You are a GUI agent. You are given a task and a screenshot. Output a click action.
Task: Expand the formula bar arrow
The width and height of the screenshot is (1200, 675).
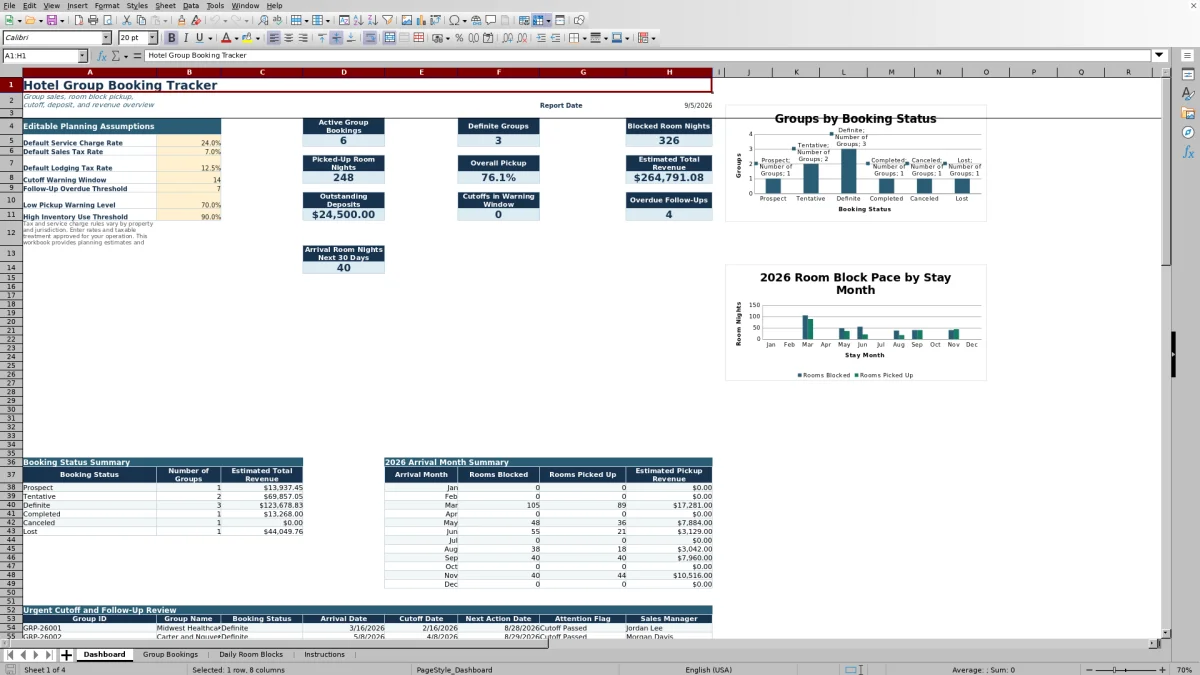tap(1159, 56)
